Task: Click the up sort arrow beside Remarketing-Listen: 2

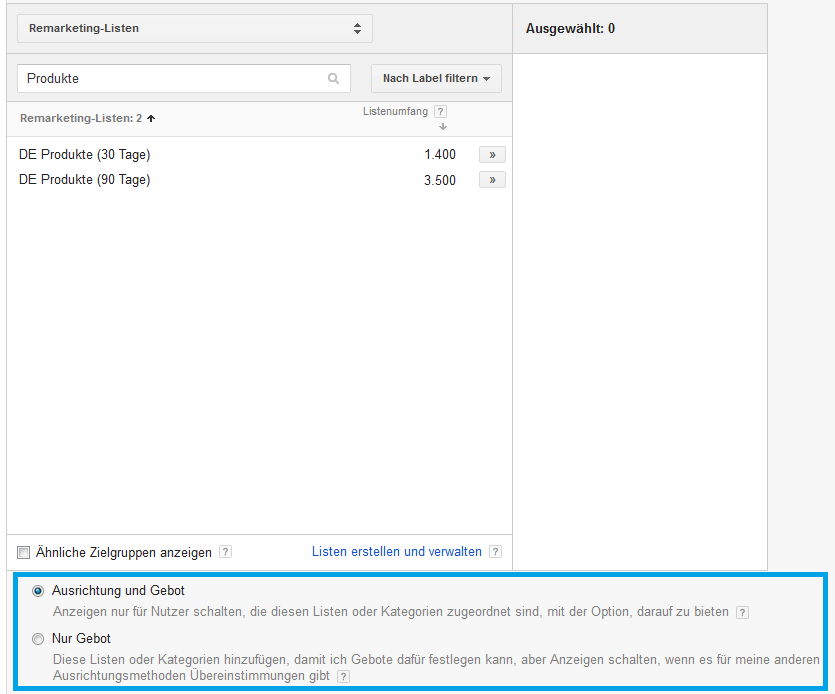Action: 151,118
